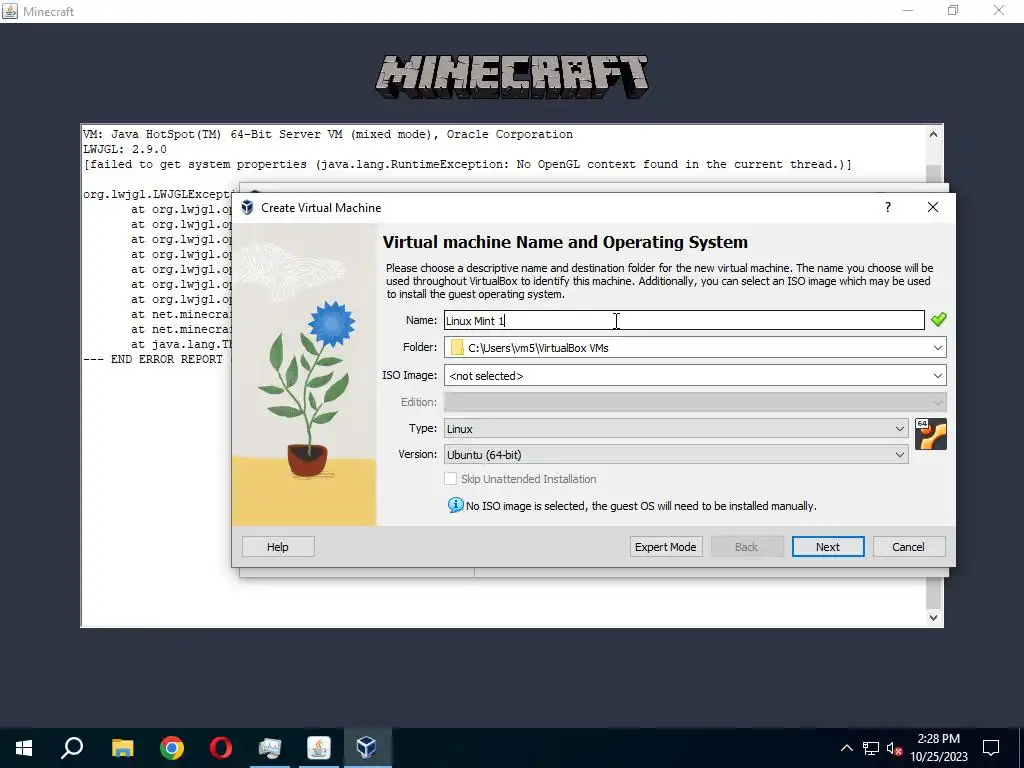Screen dimensions: 1024x768
Task: Close the Create Virtual Machine dialog
Action: click(933, 207)
